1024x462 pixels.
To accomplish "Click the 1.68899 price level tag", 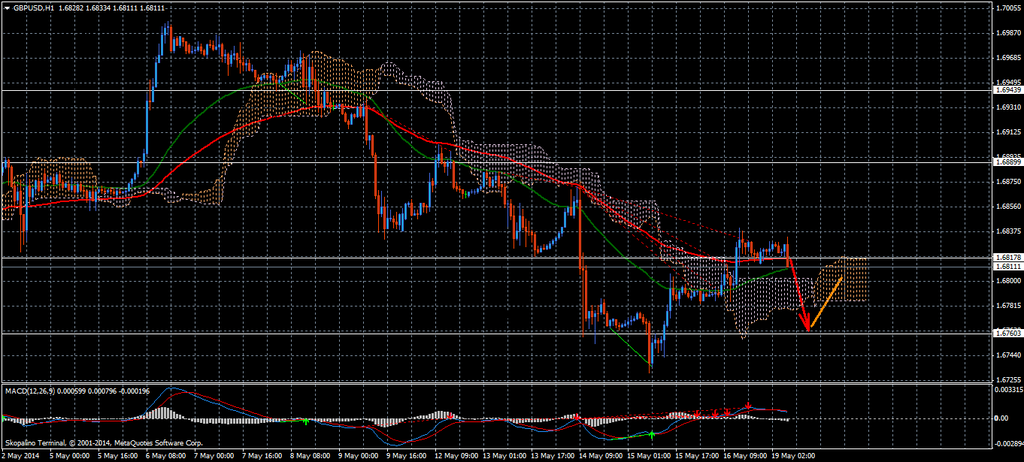I will pyautogui.click(x=1007, y=161).
